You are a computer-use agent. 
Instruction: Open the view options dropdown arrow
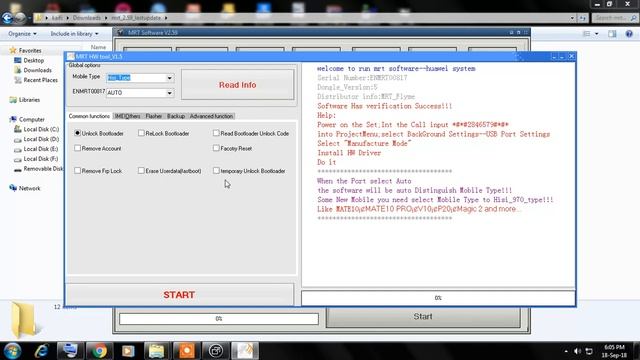(x=596, y=34)
